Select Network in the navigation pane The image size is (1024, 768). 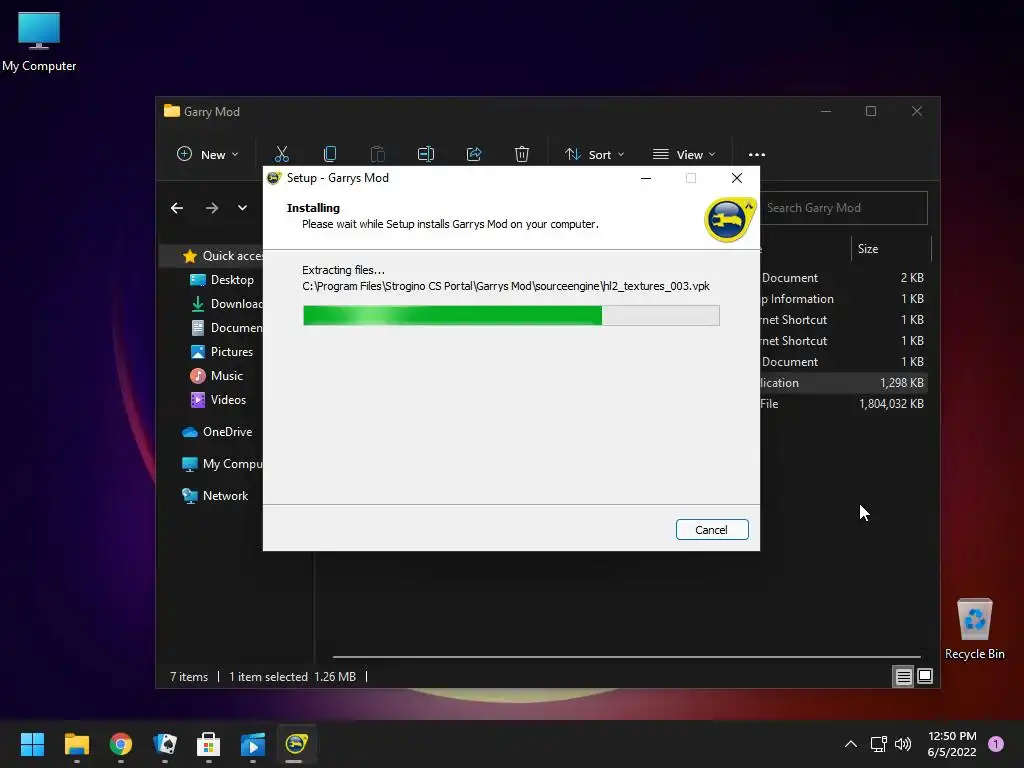coord(215,496)
